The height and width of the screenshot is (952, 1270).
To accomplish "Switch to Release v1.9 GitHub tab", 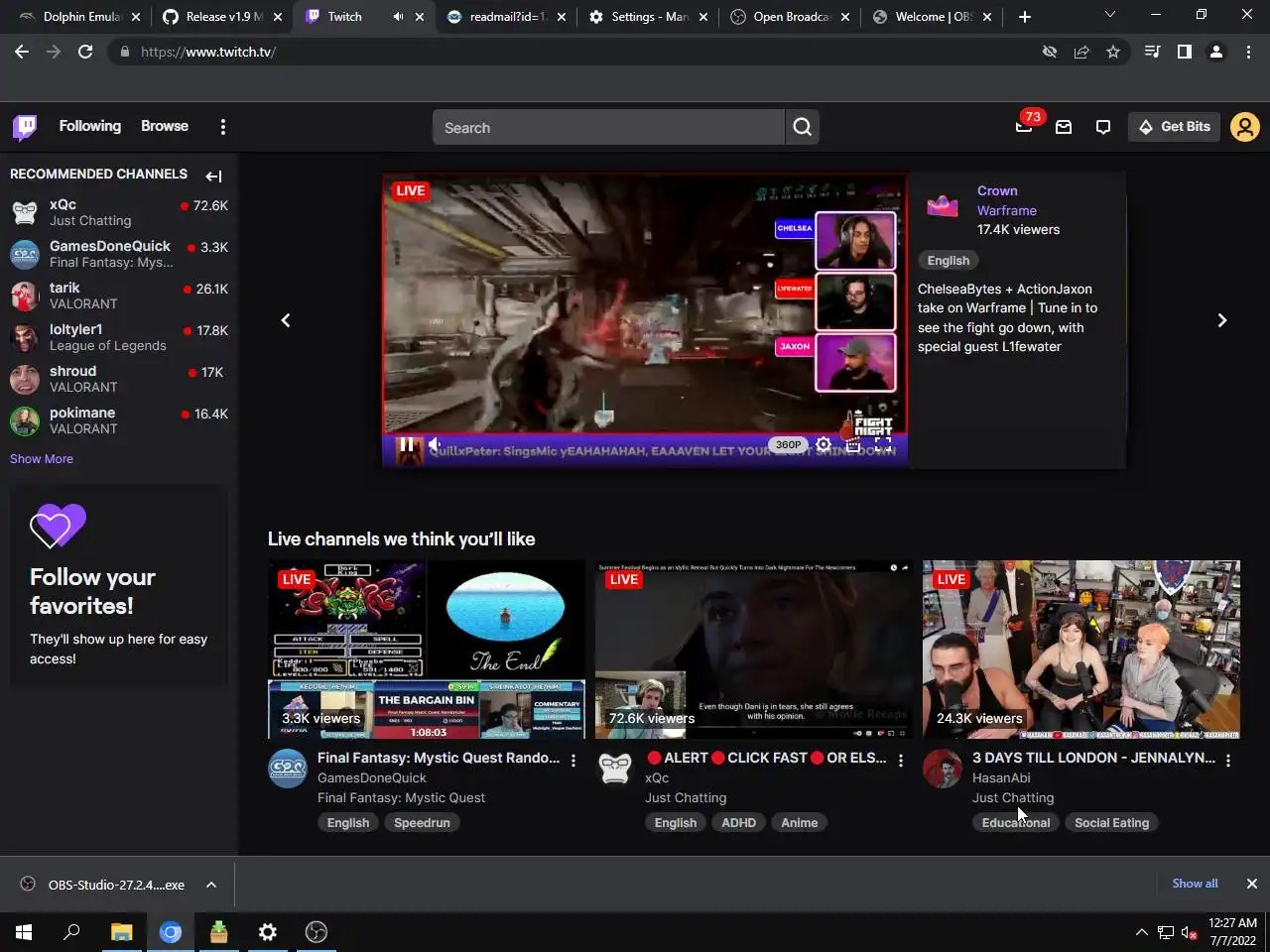I will pyautogui.click(x=222, y=17).
